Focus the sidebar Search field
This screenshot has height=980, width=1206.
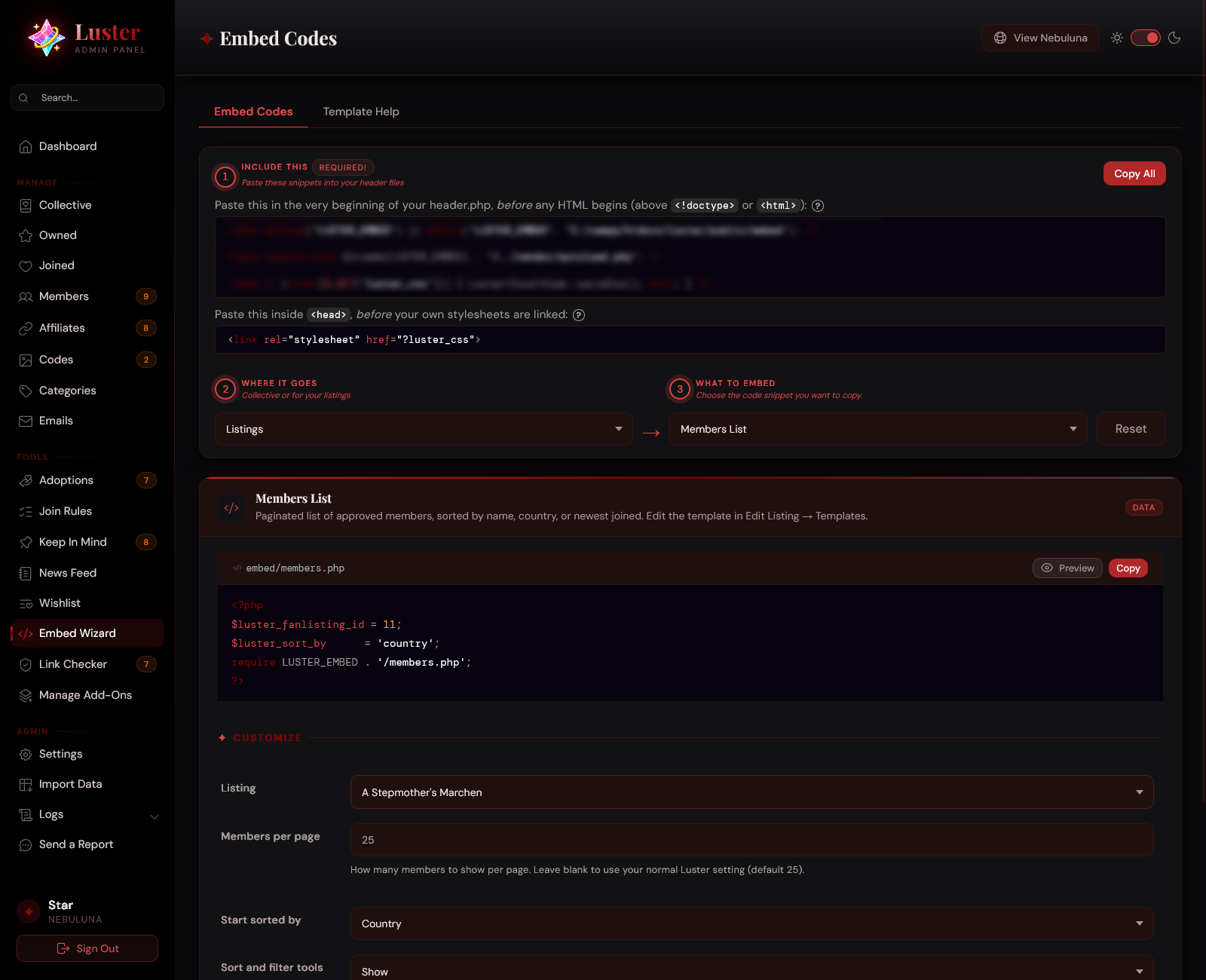point(87,98)
